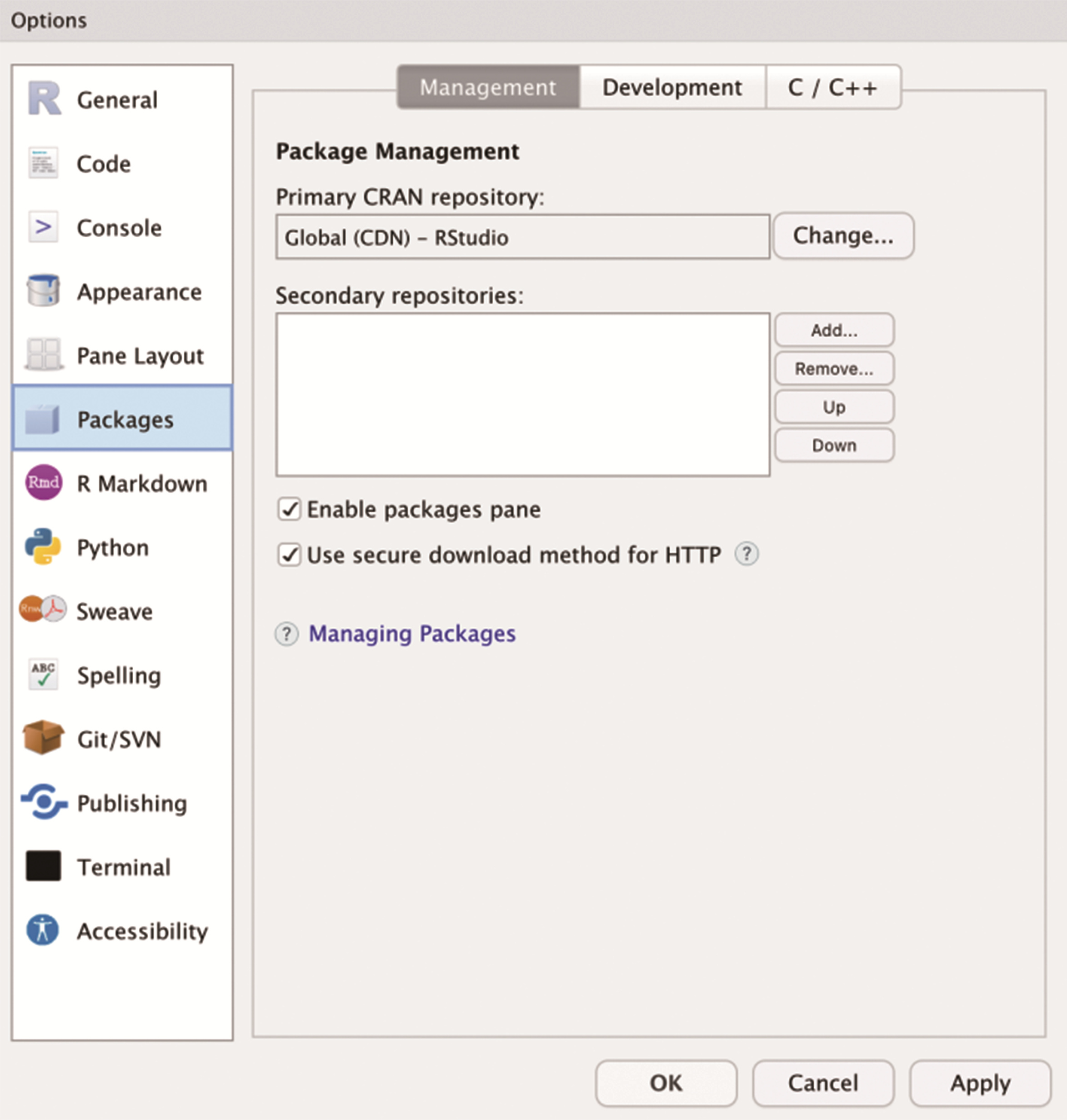Click the Pane Layout grid icon
The image size is (1067, 1120).
pos(43,354)
